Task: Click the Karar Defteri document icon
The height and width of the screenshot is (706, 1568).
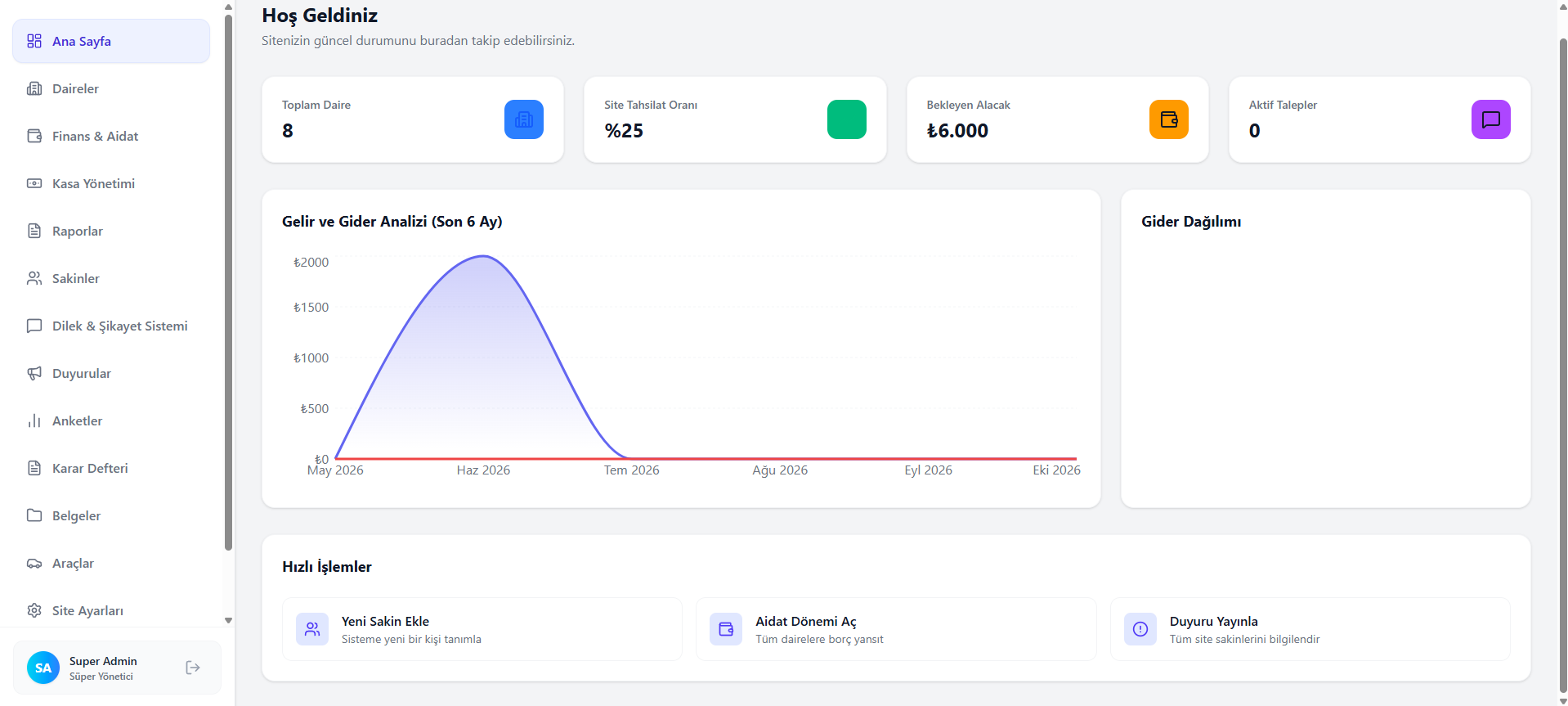Action: pyautogui.click(x=34, y=468)
